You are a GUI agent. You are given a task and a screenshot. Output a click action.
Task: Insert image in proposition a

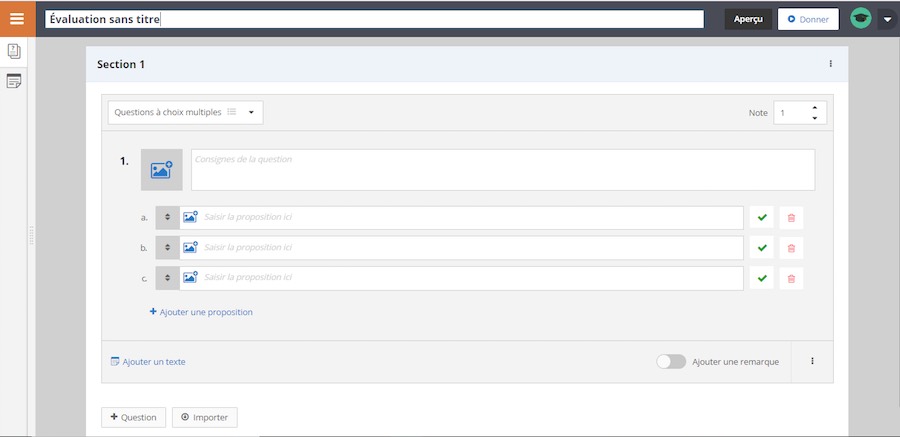click(x=190, y=217)
